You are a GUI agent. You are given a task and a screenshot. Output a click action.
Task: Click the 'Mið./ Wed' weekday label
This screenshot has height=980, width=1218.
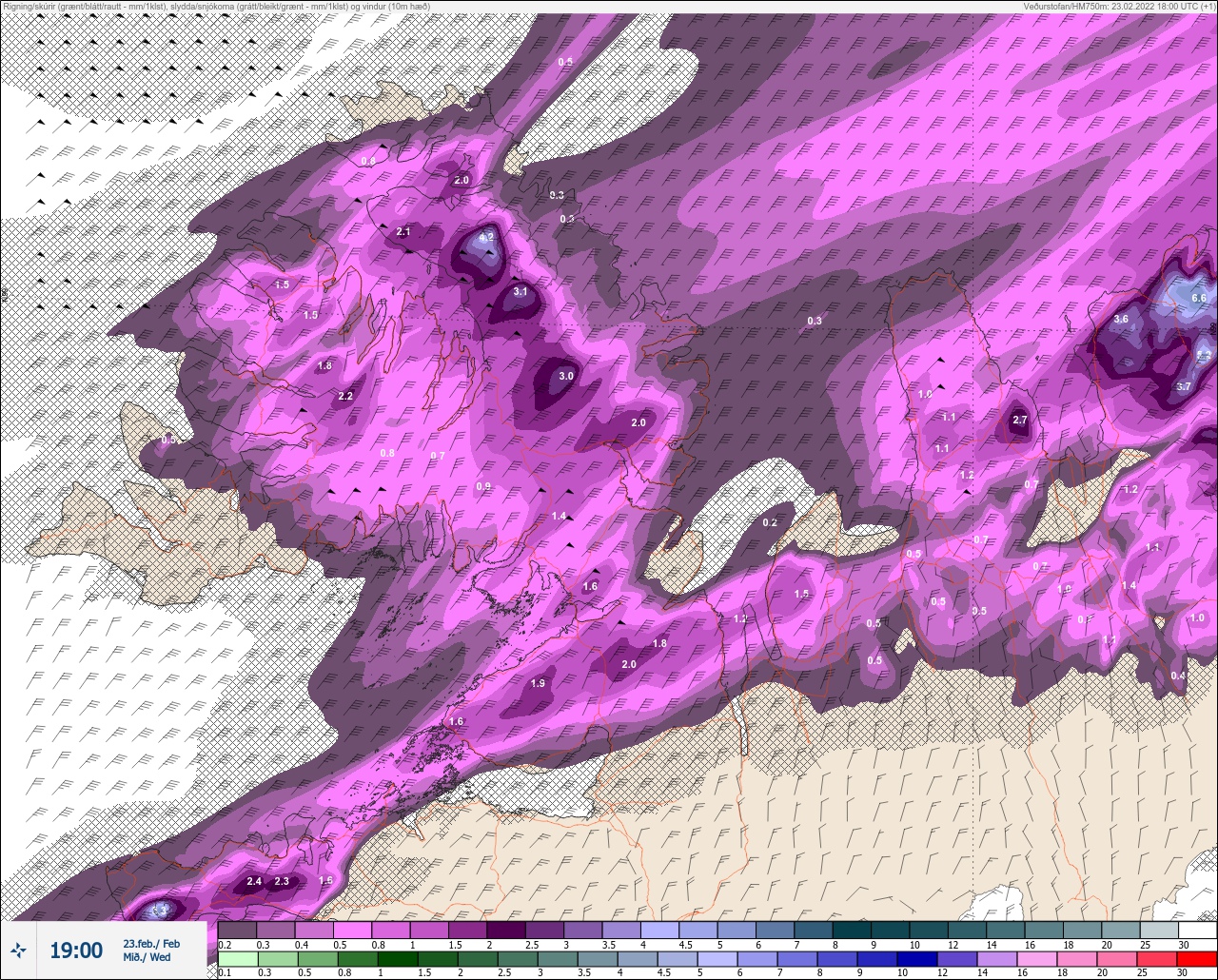click(147, 957)
